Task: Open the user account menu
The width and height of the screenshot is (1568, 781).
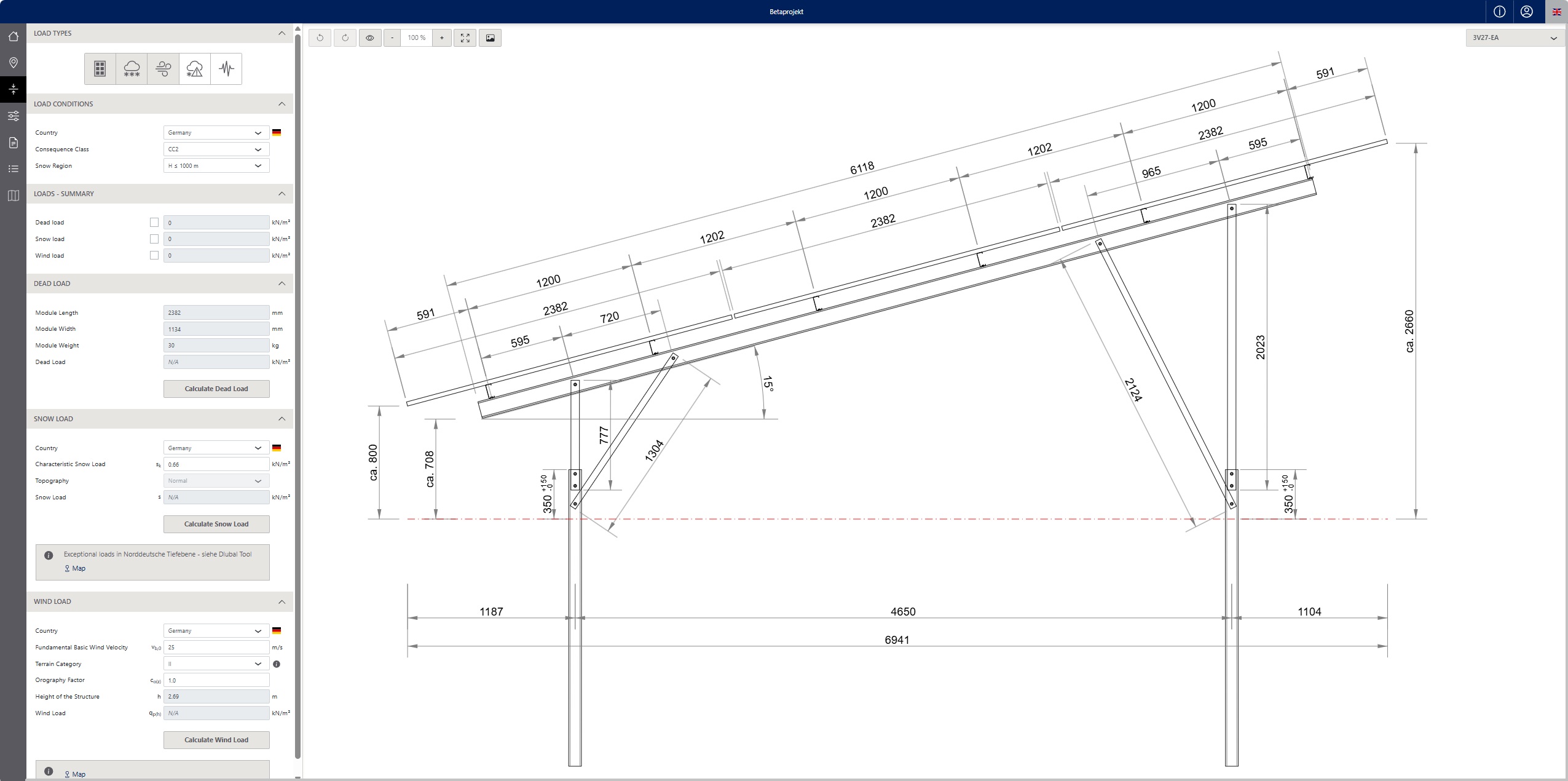Action: [x=1526, y=12]
